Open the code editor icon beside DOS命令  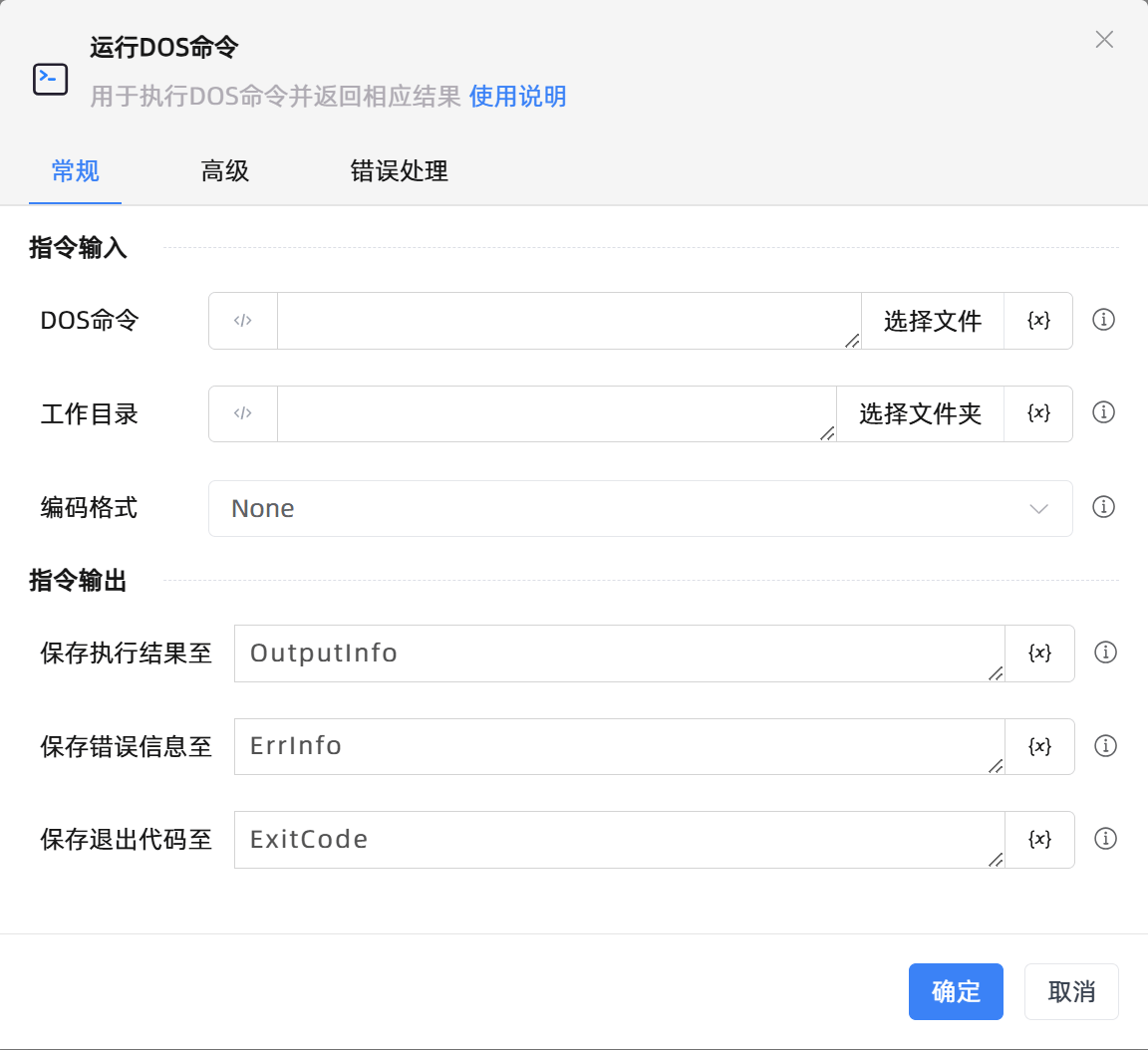click(242, 320)
